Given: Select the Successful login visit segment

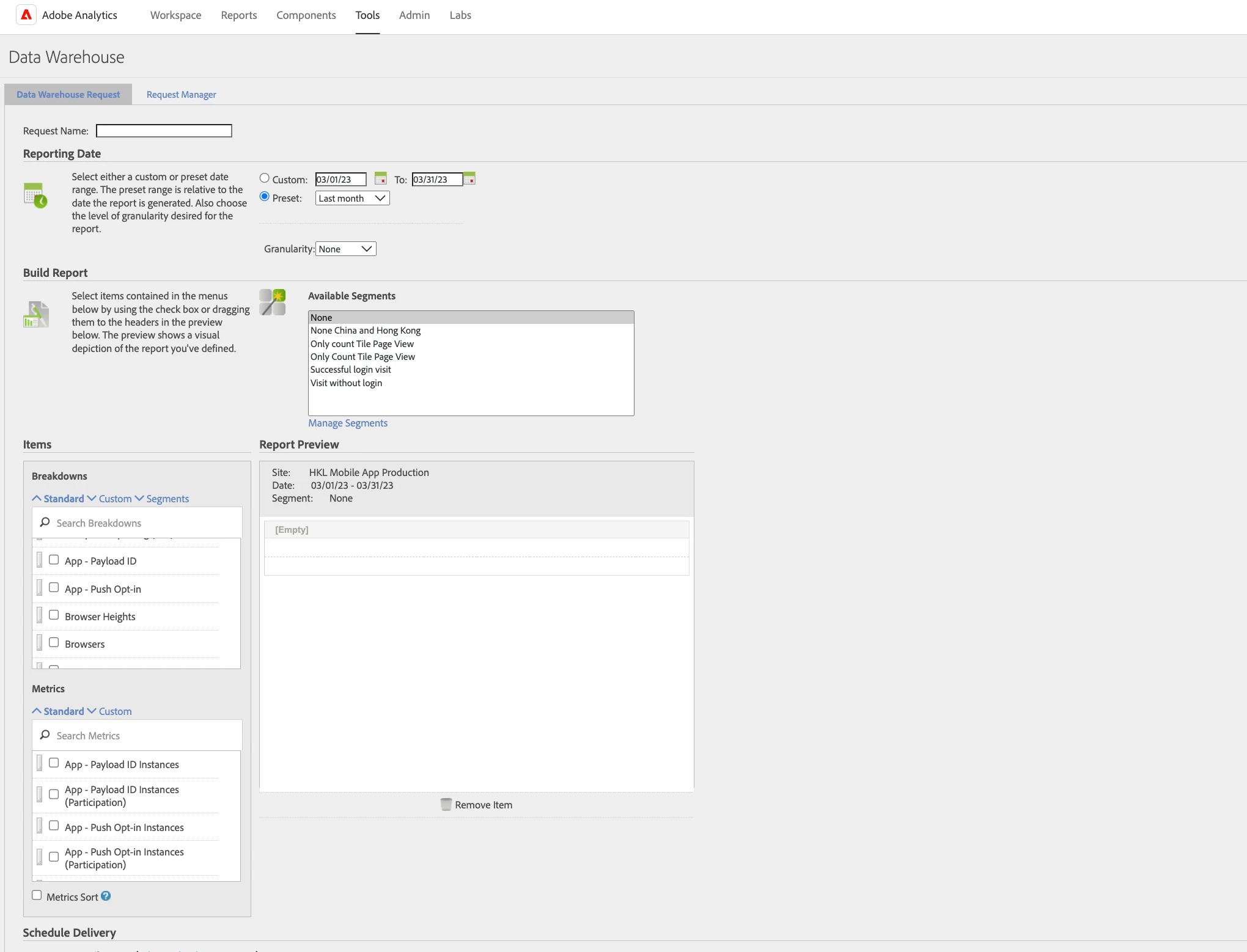Looking at the screenshot, I should [350, 370].
